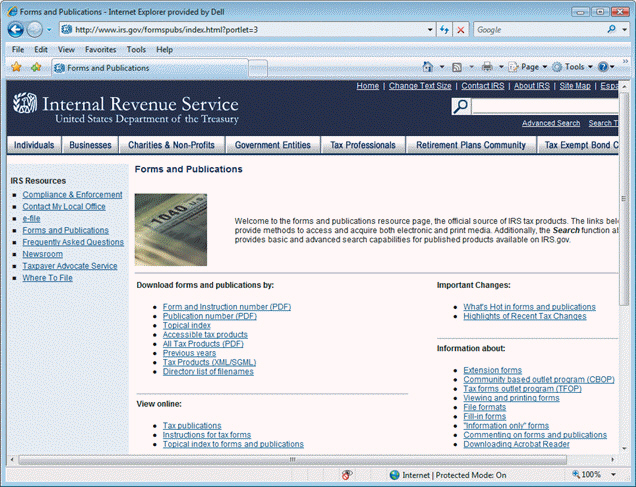Select the Tax Professionals tab
The width and height of the screenshot is (636, 487).
point(363,145)
